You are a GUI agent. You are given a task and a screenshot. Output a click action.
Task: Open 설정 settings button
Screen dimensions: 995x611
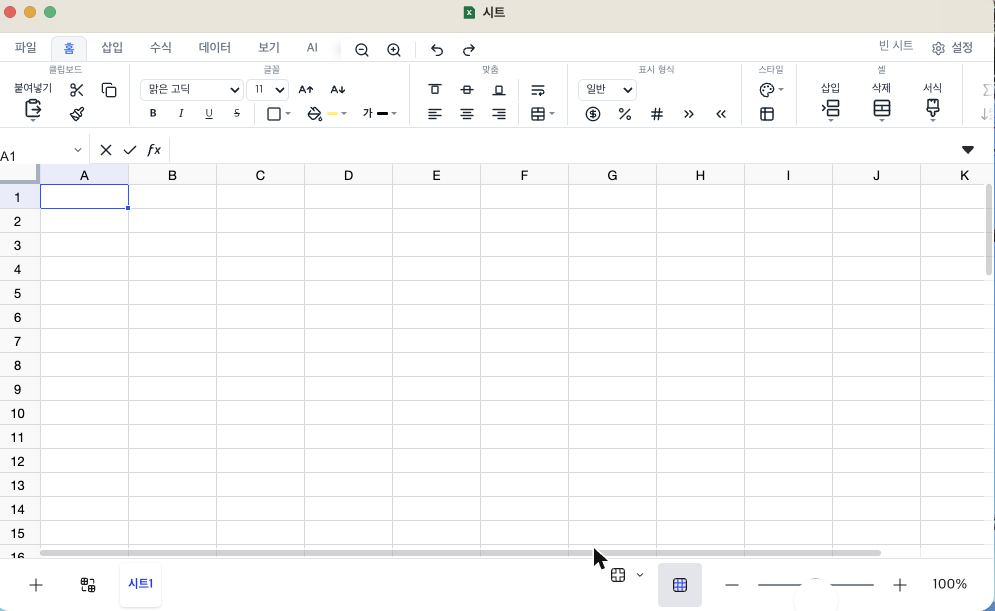pos(952,48)
